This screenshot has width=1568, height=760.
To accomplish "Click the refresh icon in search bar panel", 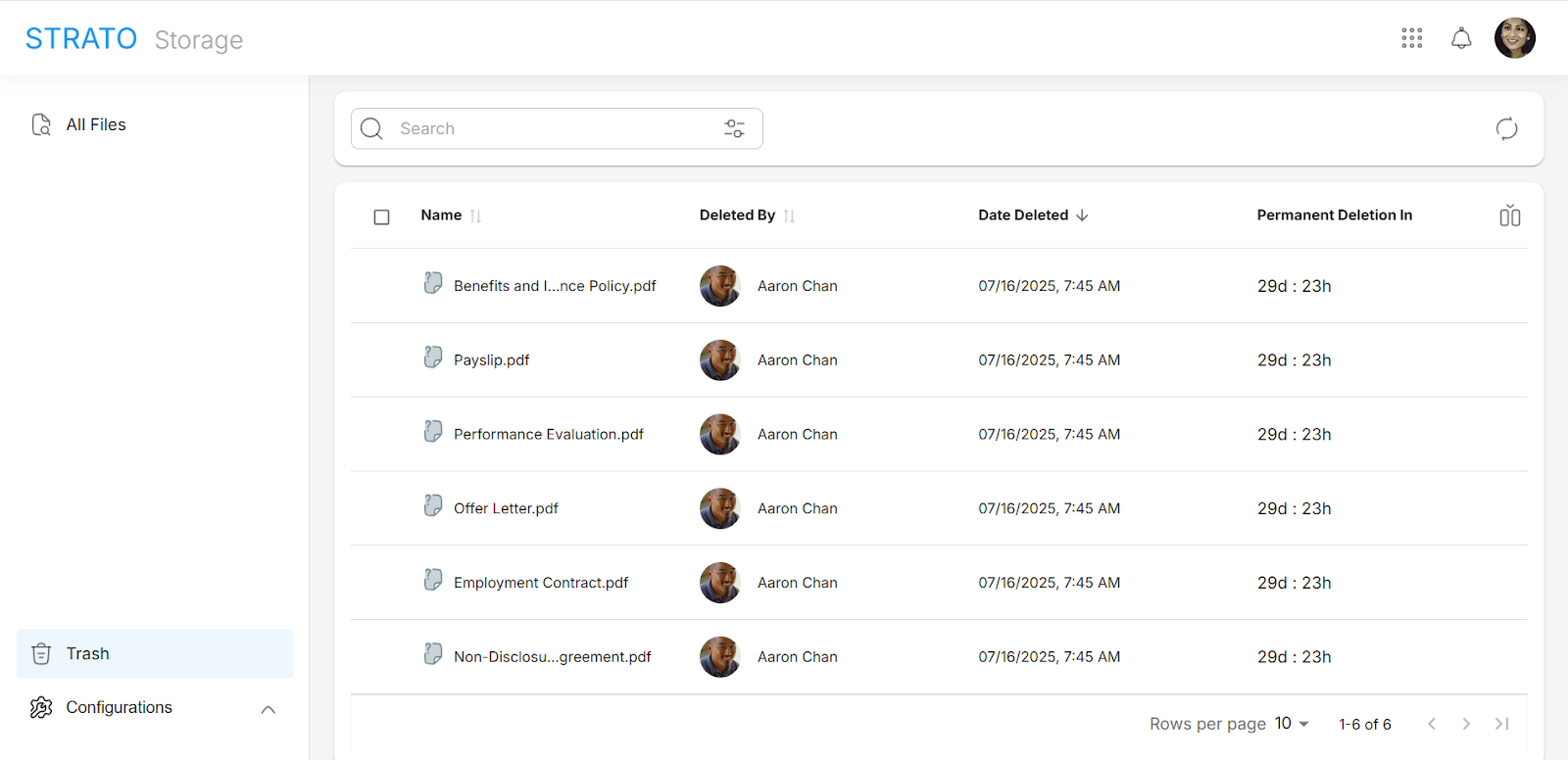I will click(x=1506, y=128).
